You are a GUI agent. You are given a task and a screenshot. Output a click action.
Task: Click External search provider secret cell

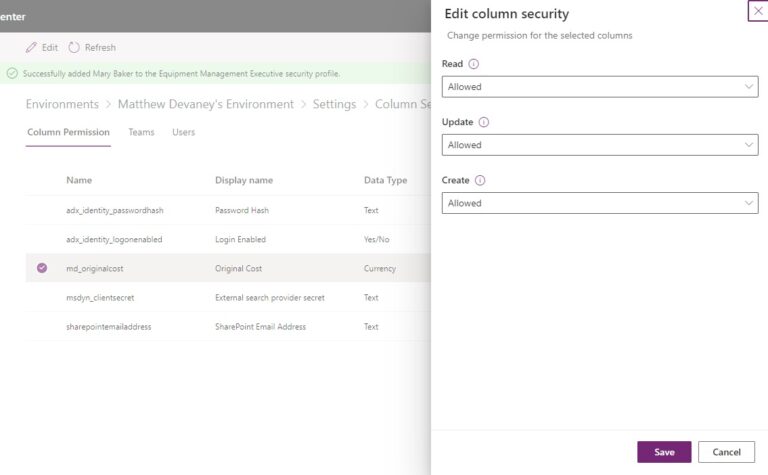pos(270,298)
